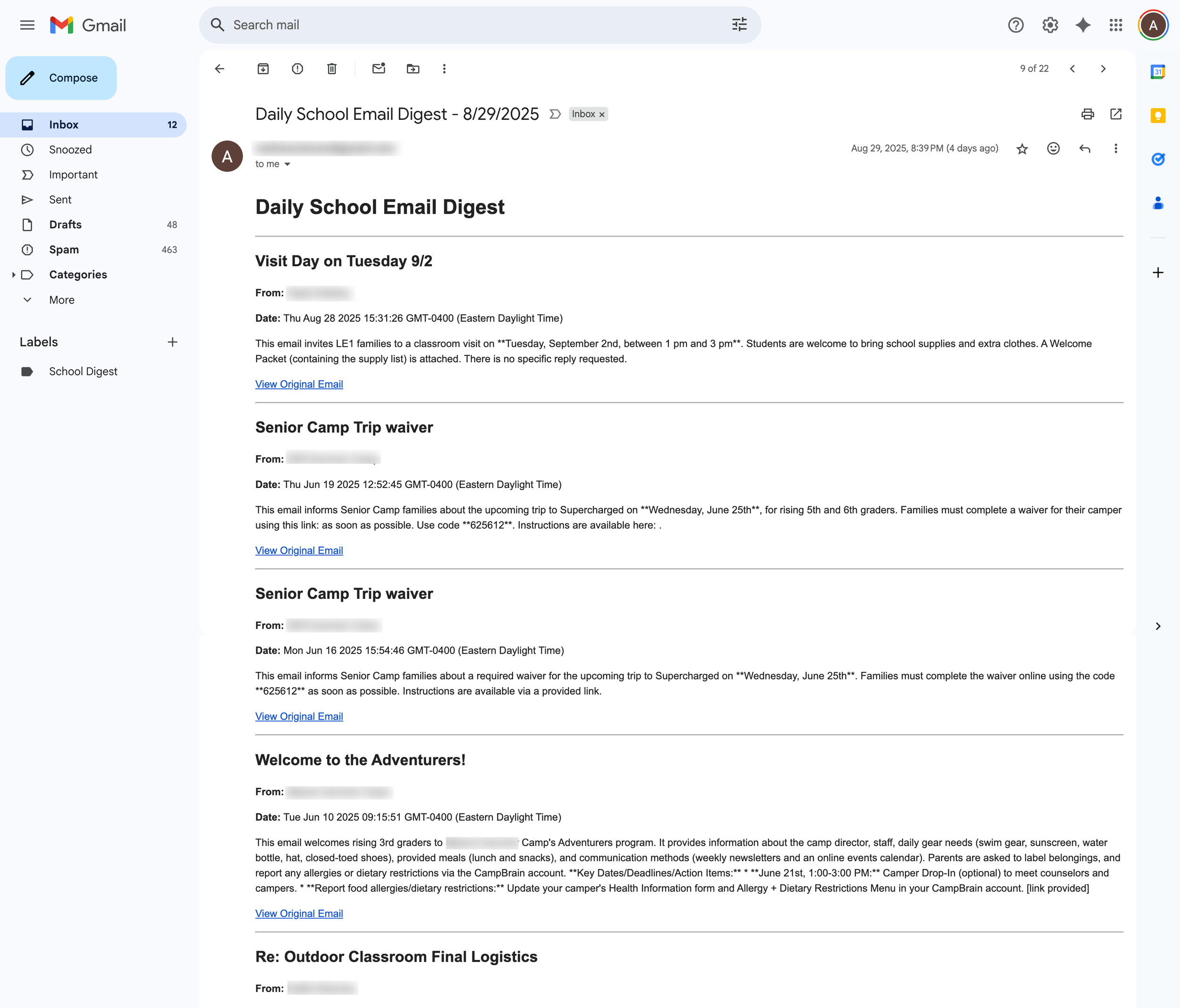
Task: Open the Sent mail folder
Action: 60,199
